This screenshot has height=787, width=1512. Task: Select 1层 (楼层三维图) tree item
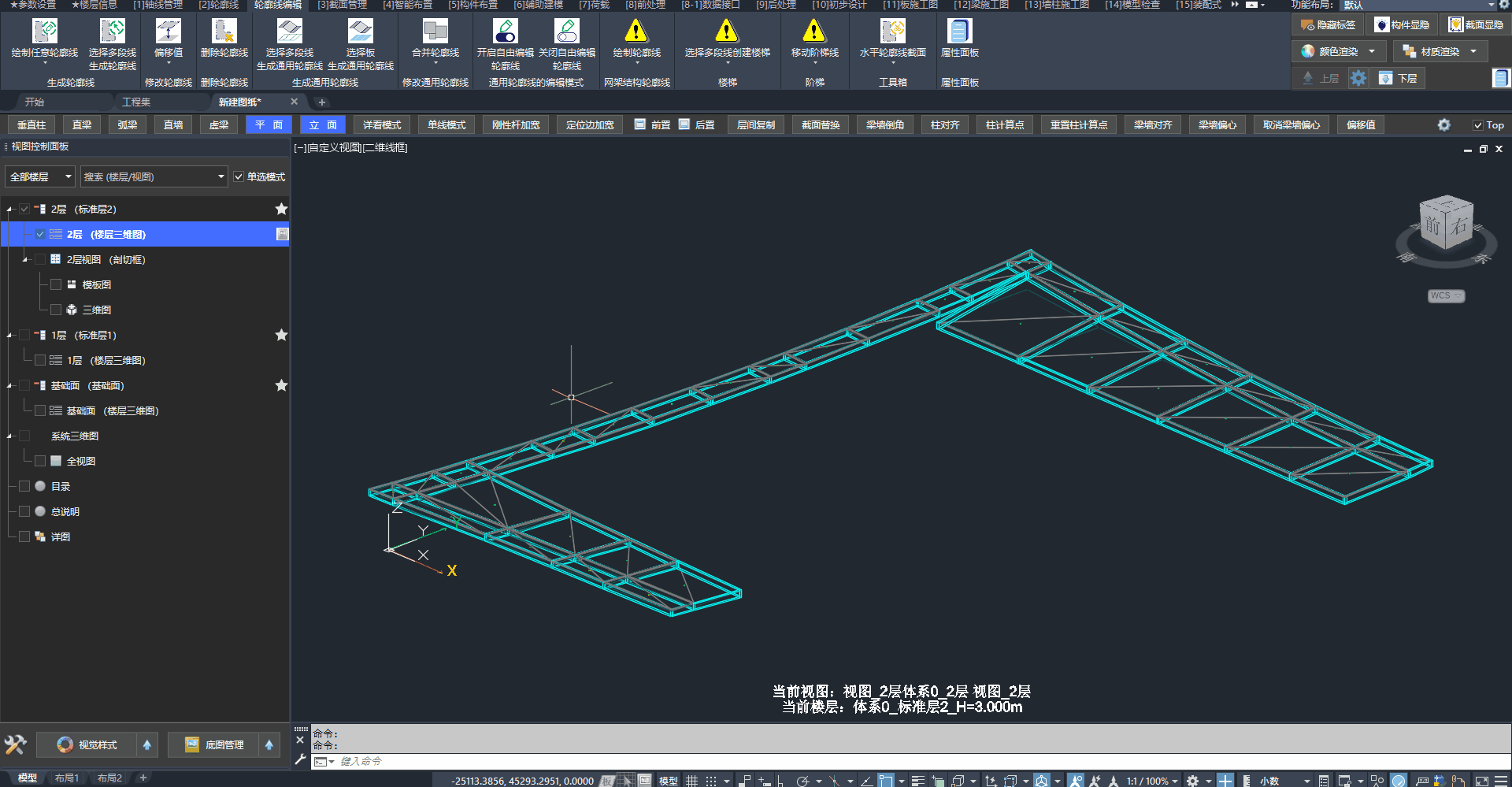[x=106, y=361]
